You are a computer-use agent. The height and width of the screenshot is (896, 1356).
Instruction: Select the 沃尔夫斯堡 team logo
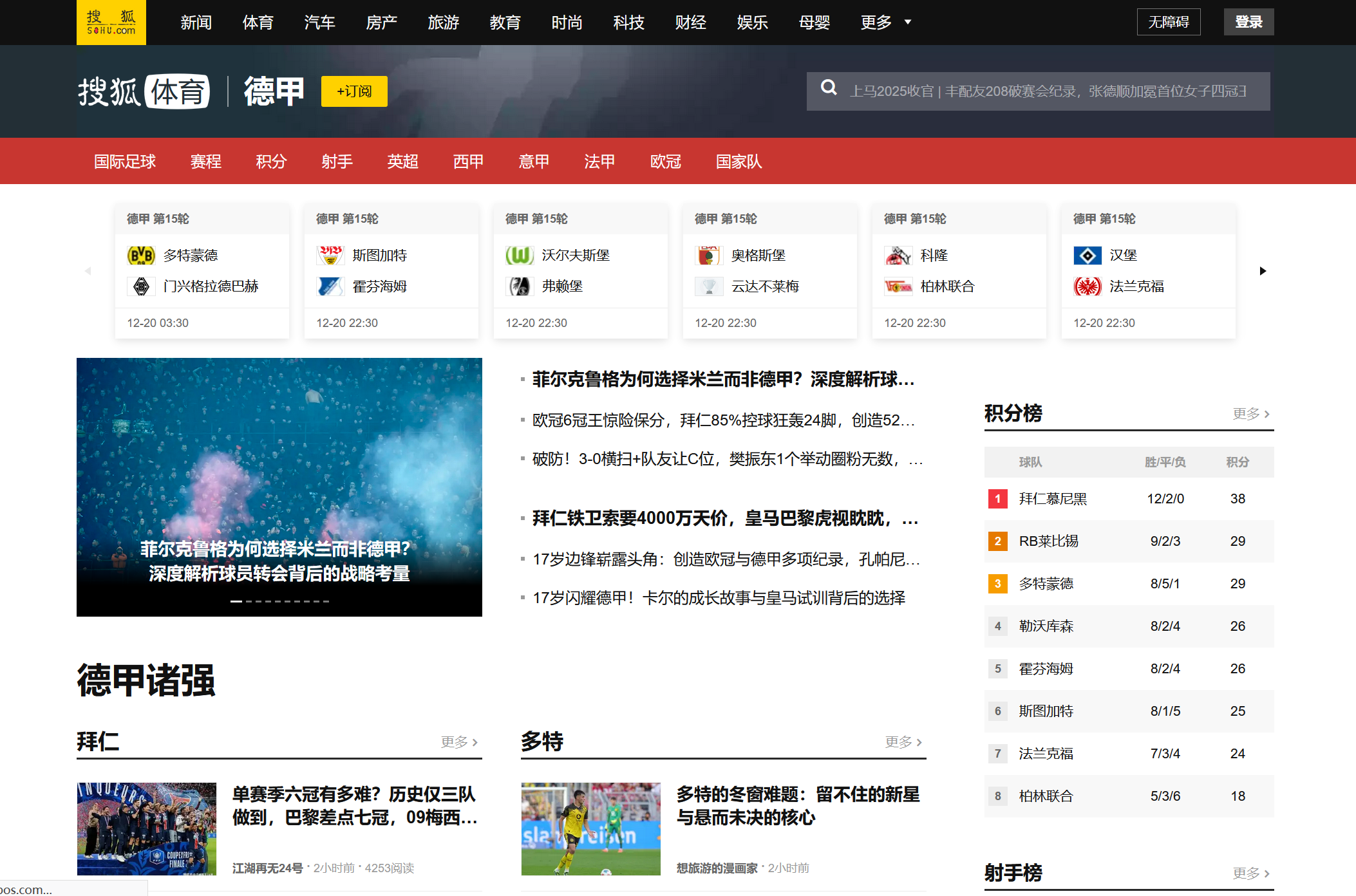pyautogui.click(x=520, y=255)
